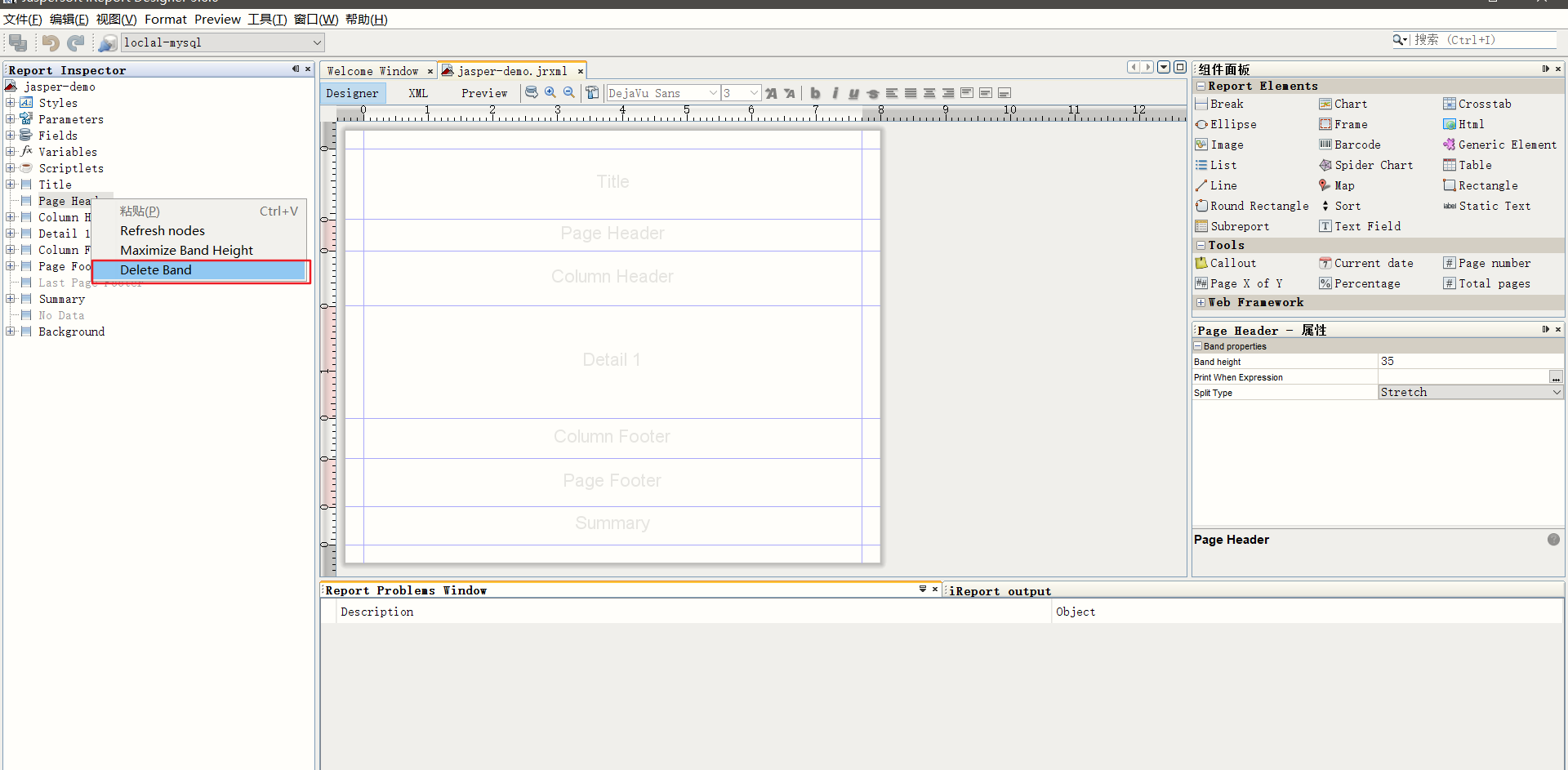The height and width of the screenshot is (770, 1568).
Task: Expand the Parameters node in Report Inspector
Action: 10,119
